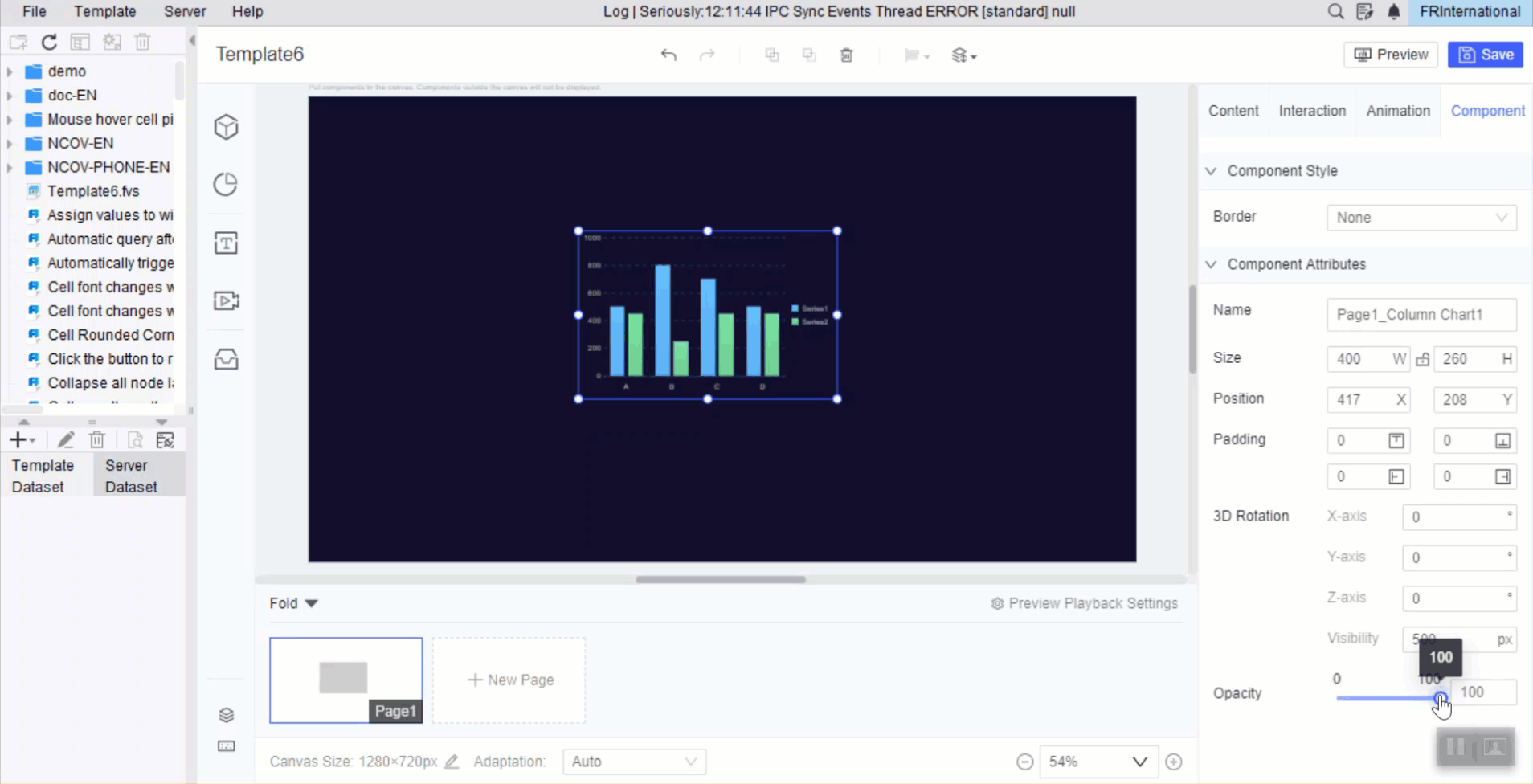Open the Server menu
This screenshot has height=784, width=1533.
(x=185, y=11)
